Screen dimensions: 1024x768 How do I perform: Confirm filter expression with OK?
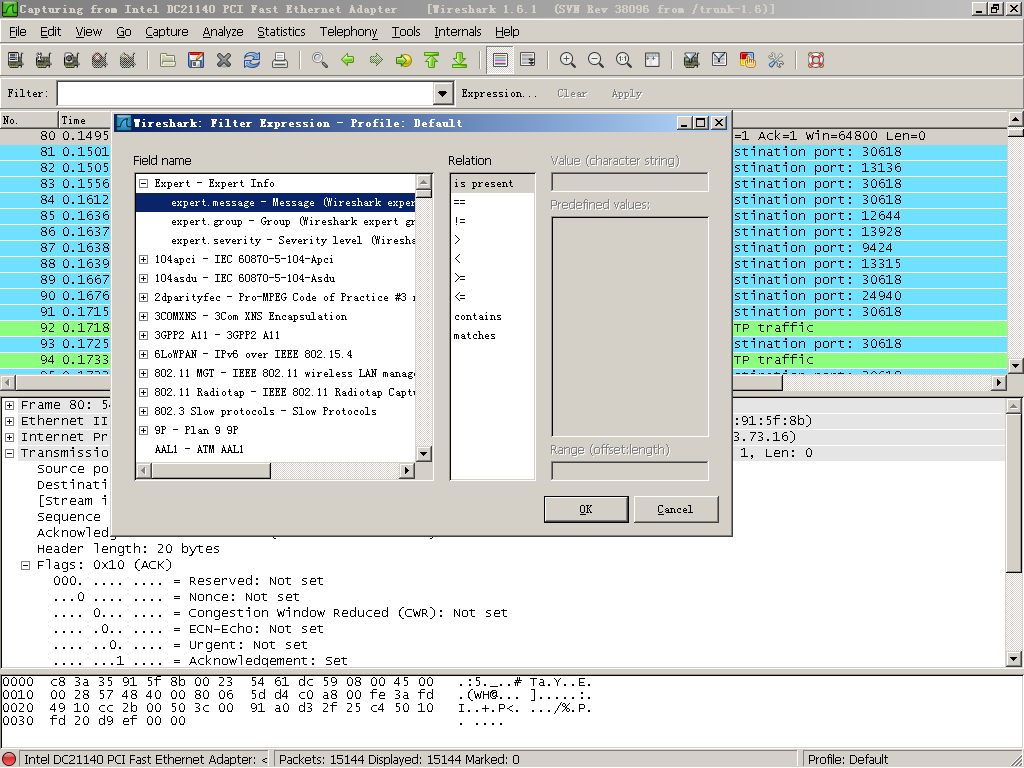pyautogui.click(x=586, y=509)
